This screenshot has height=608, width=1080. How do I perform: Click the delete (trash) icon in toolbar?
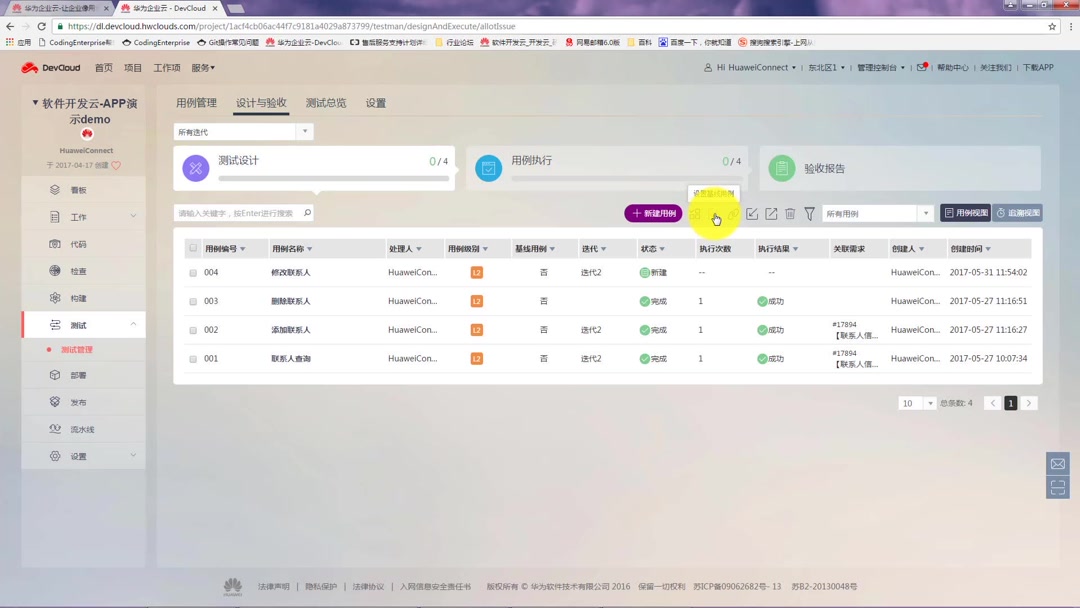(x=790, y=213)
